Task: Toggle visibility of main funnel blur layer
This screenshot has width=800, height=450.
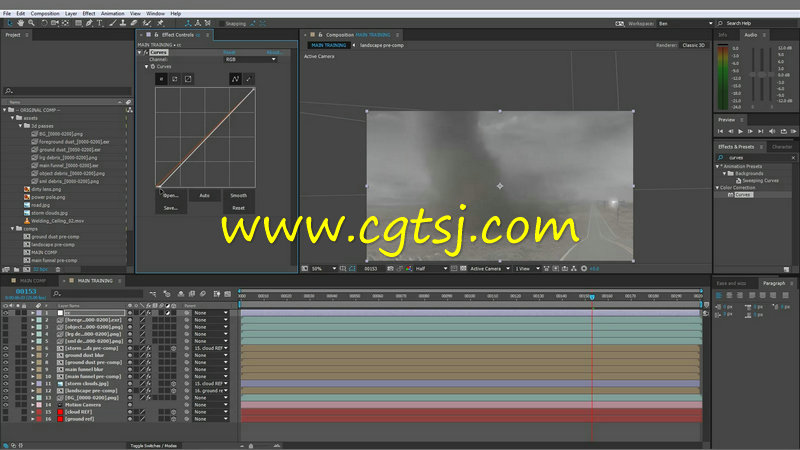Action: click(6, 369)
